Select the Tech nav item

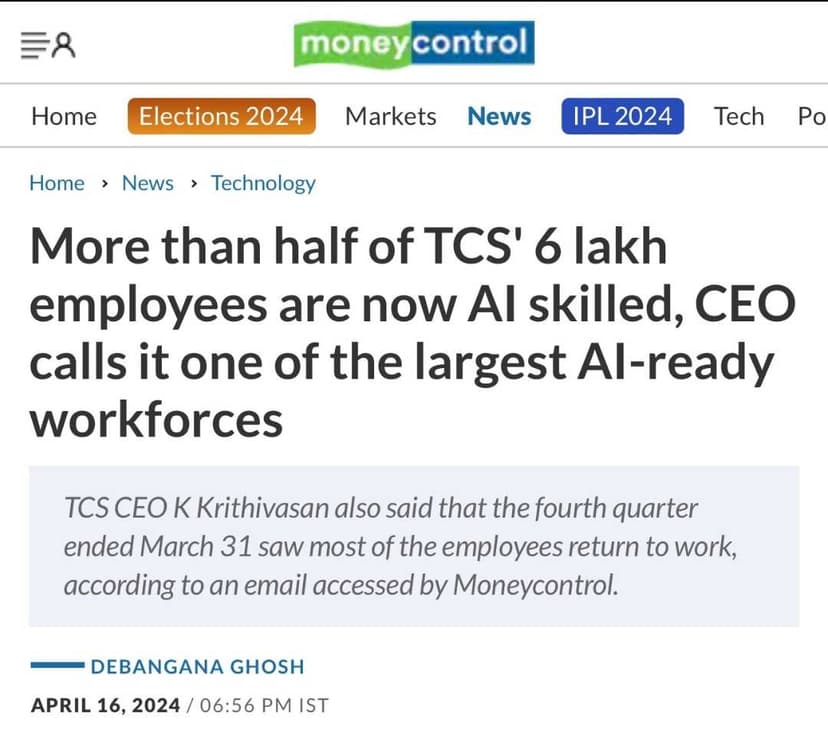coord(738,117)
